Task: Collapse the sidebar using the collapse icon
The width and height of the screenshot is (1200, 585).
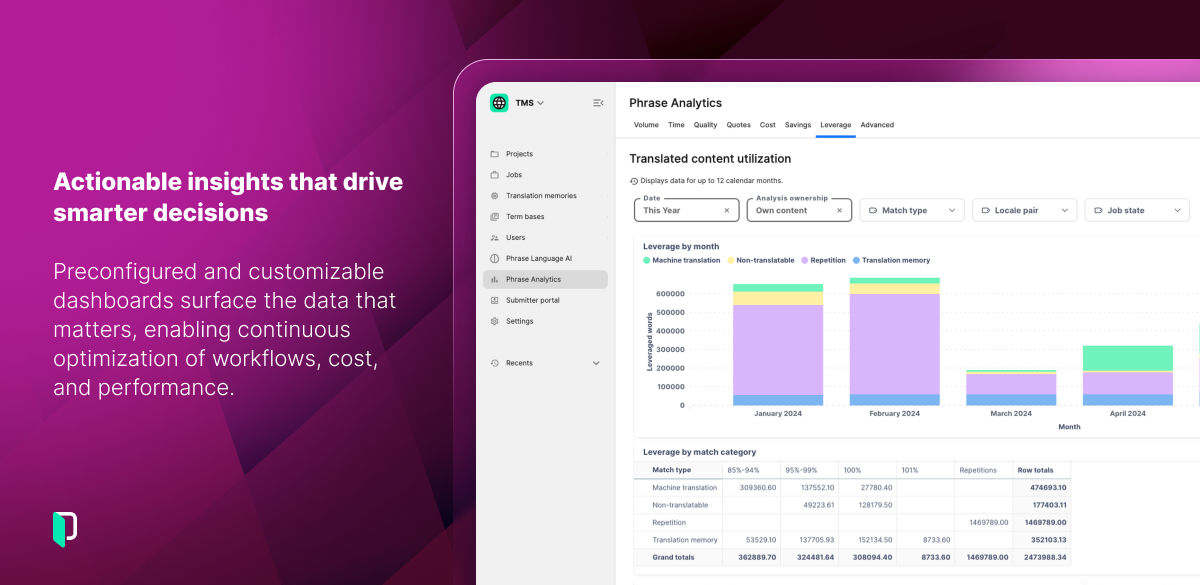Action: [598, 103]
